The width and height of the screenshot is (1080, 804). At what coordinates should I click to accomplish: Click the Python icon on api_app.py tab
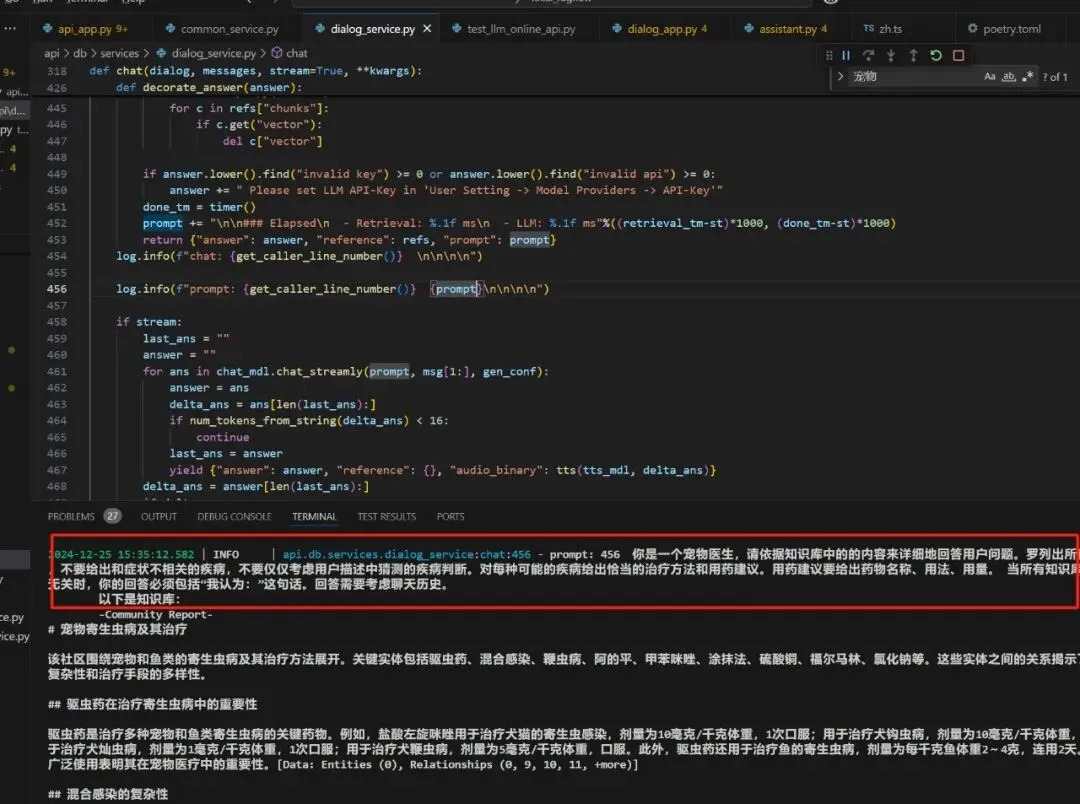[48, 28]
